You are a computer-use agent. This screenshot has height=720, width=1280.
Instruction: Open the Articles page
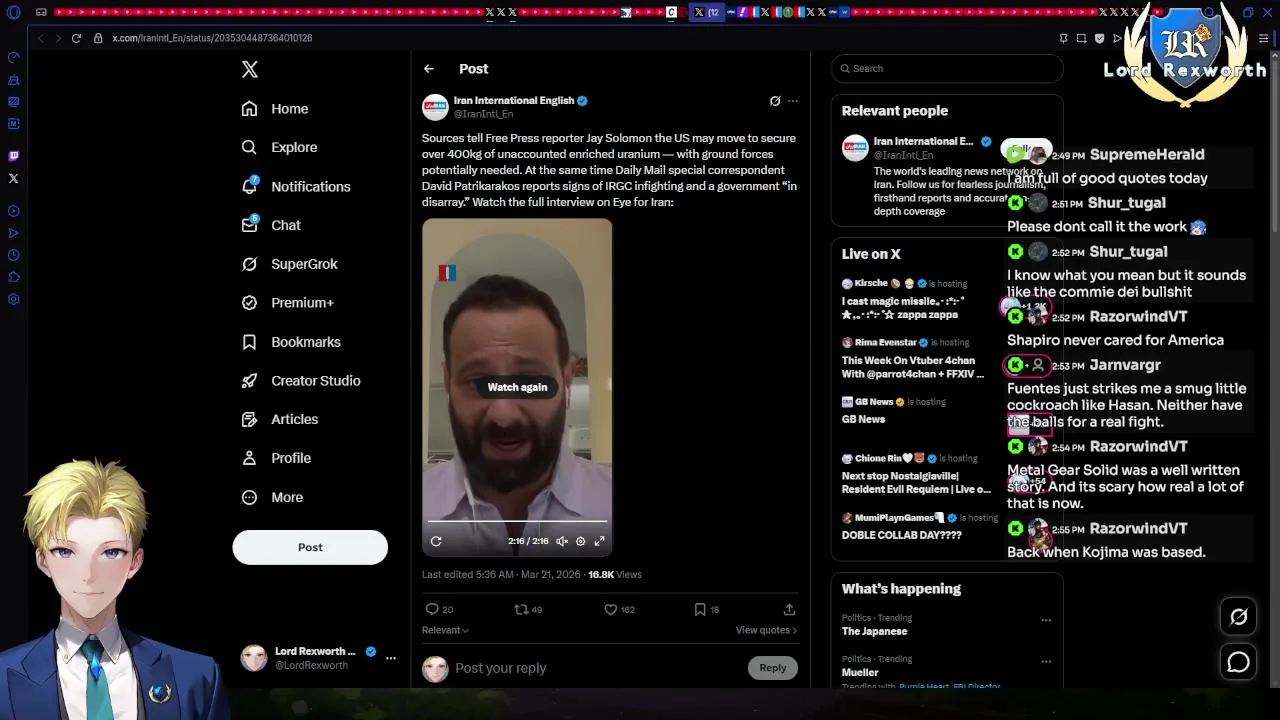click(281, 419)
